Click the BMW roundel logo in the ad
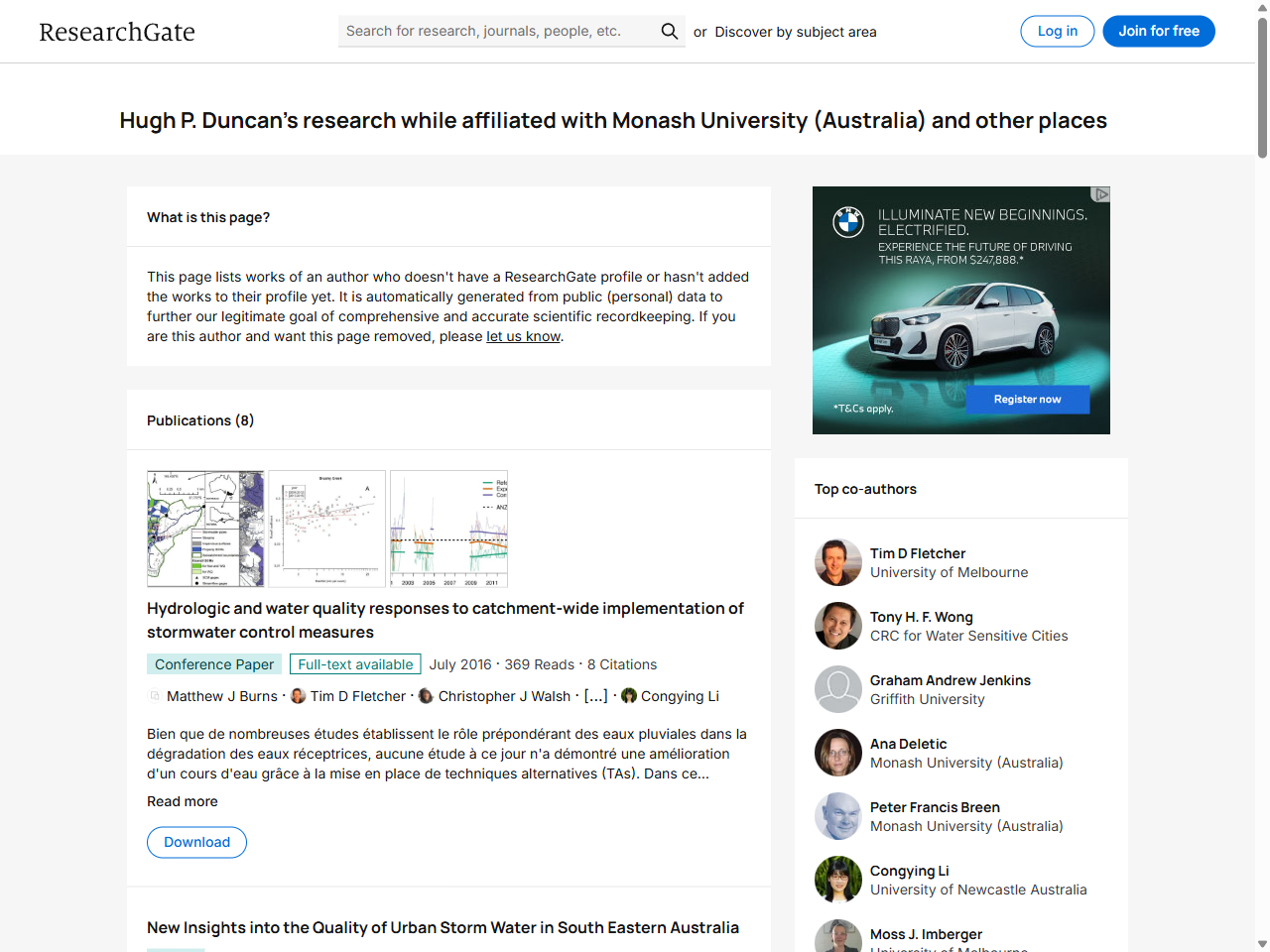Screen dimensions: 1270x952 point(848,223)
